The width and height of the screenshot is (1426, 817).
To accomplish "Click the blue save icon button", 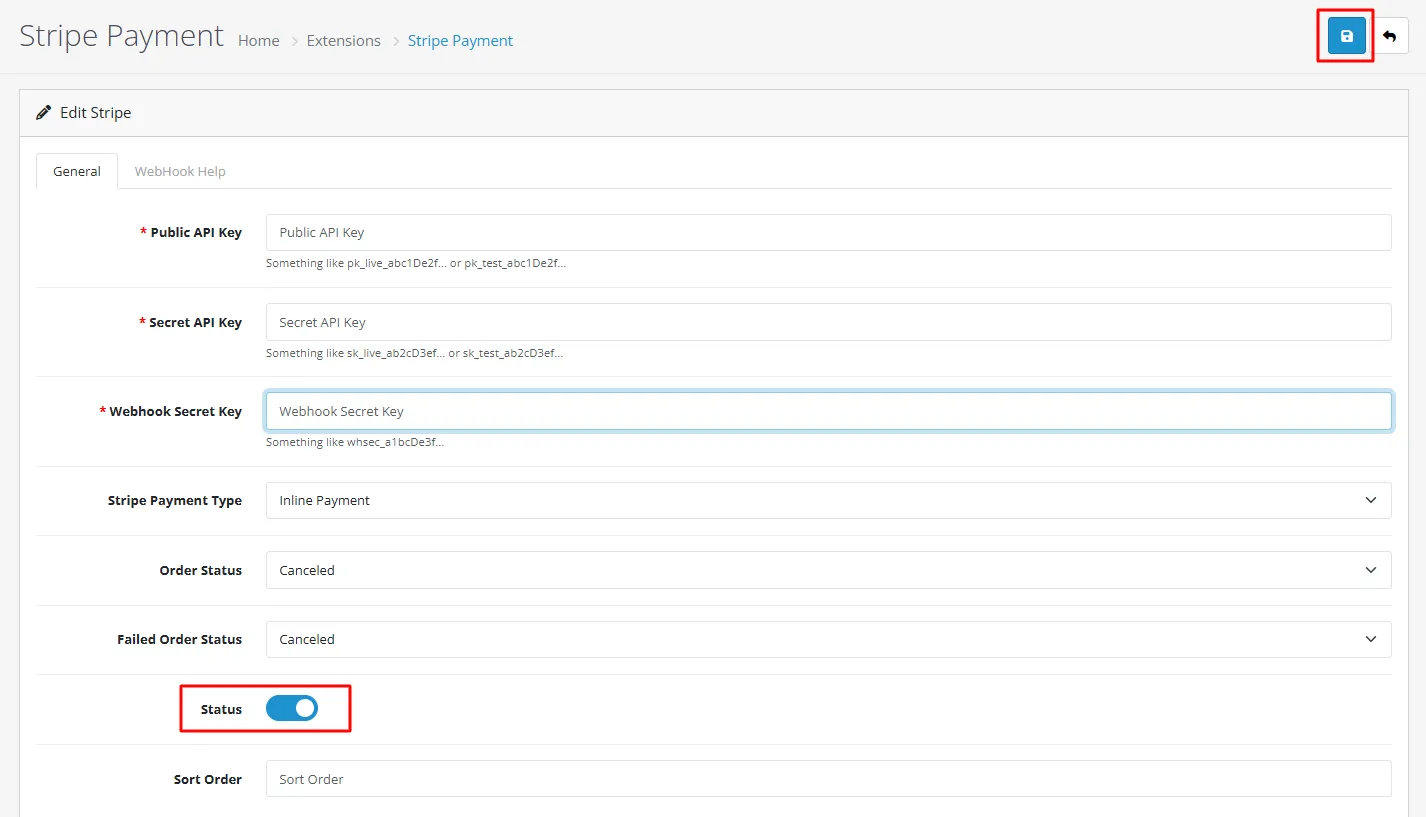I will point(1346,36).
